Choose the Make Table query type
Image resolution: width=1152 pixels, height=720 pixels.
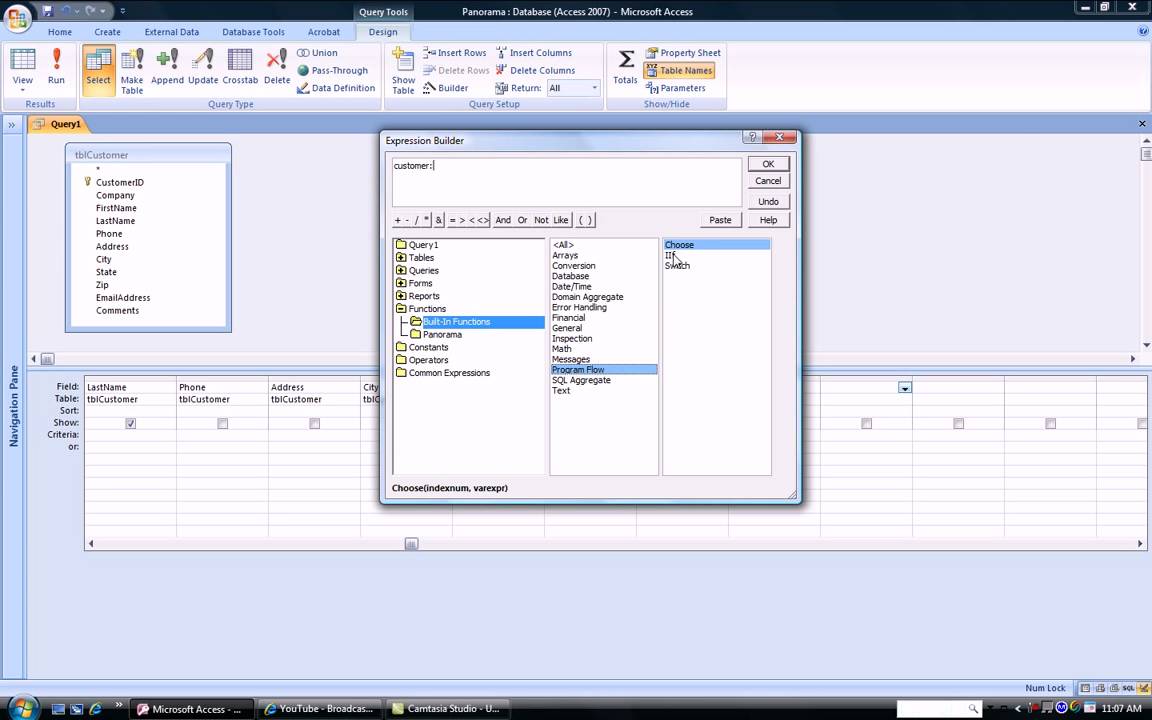tap(132, 71)
